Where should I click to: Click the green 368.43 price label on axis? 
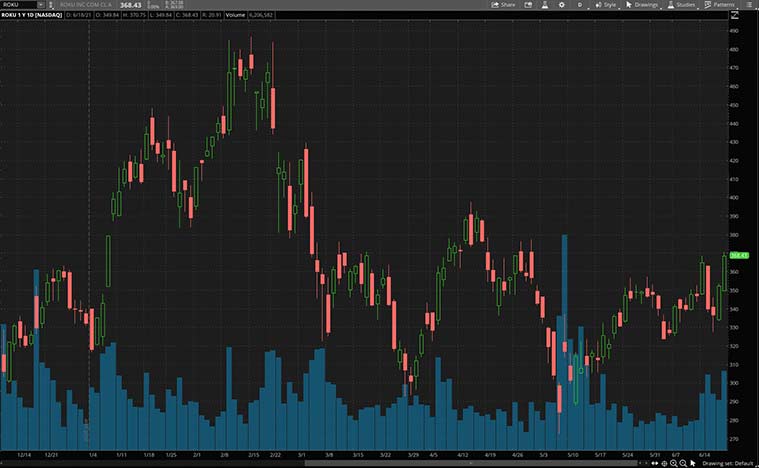tap(739, 255)
